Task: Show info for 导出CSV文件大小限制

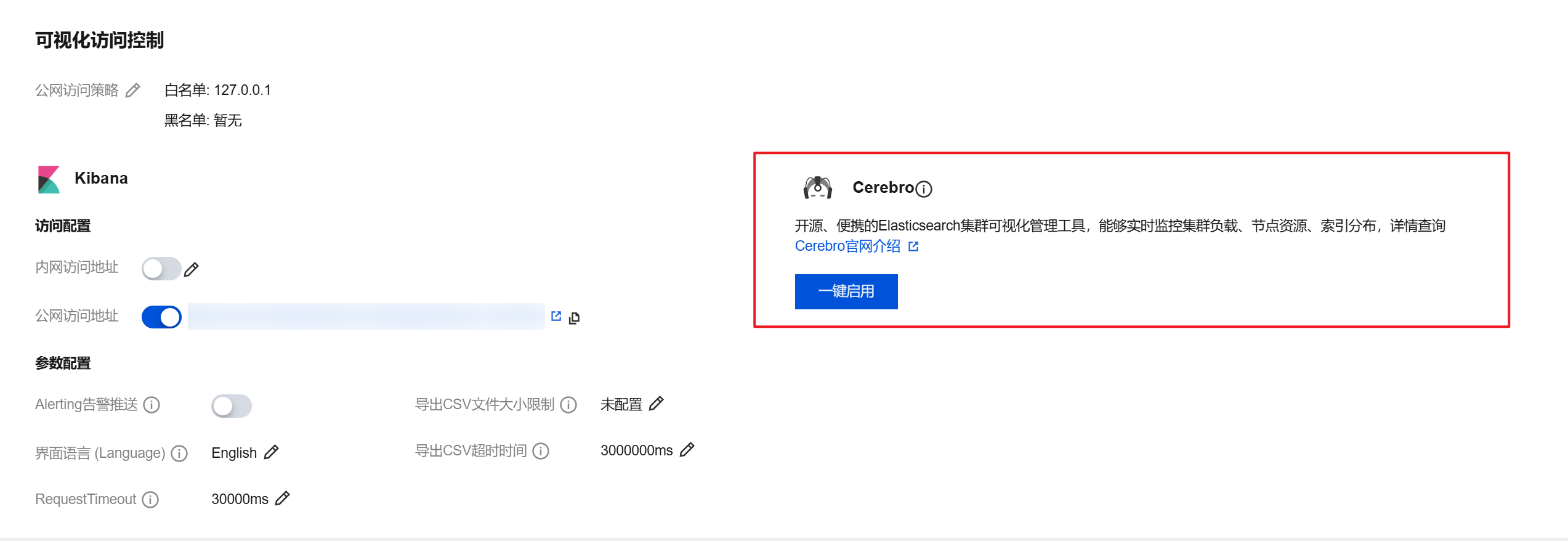Action: click(x=568, y=405)
